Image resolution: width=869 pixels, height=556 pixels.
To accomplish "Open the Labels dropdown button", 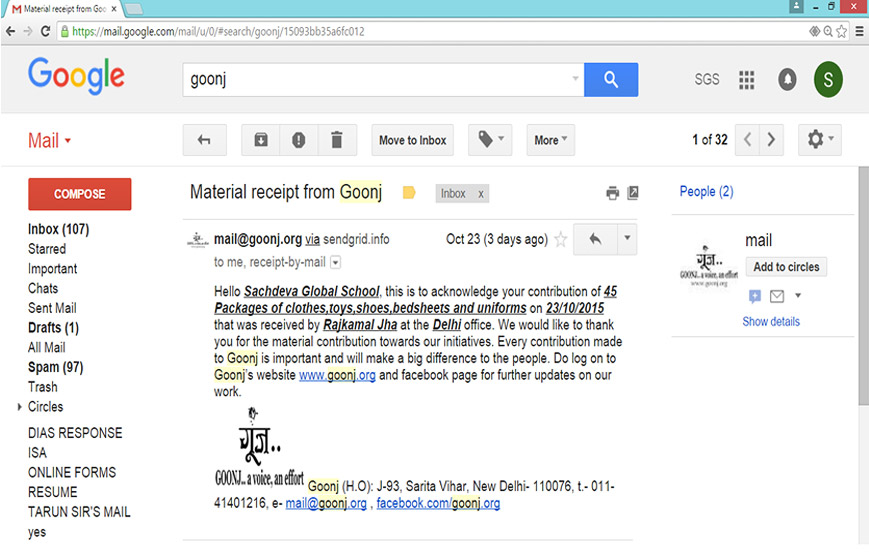I will click(490, 140).
